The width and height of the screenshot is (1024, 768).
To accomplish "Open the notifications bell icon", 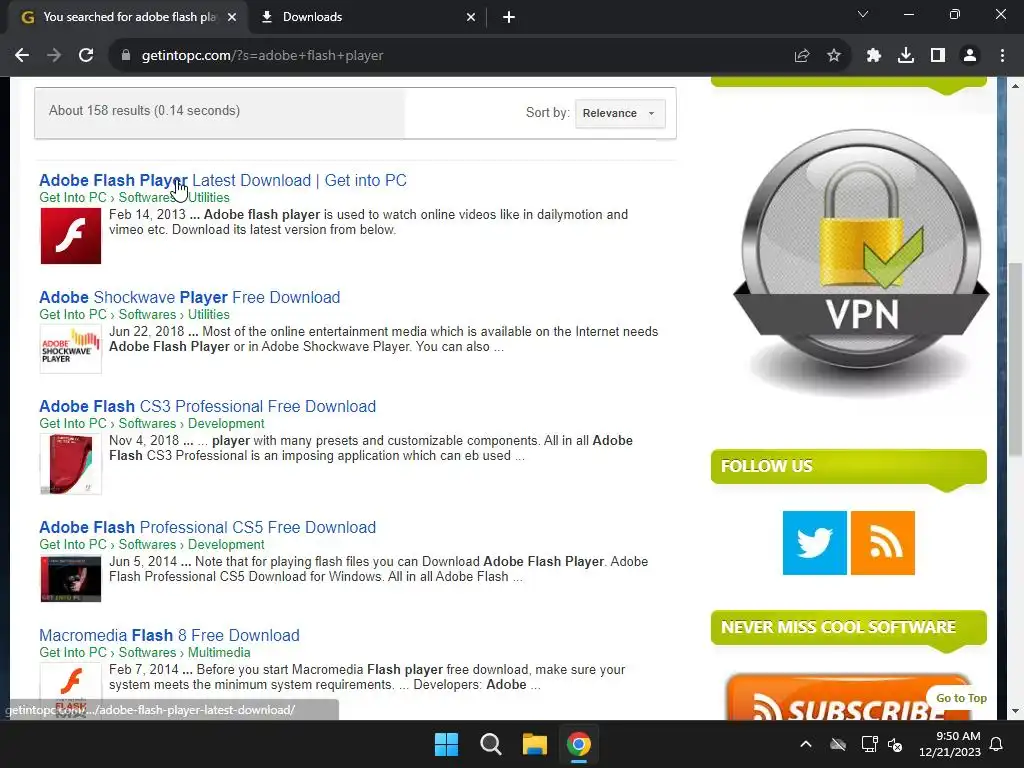I will (x=997, y=744).
